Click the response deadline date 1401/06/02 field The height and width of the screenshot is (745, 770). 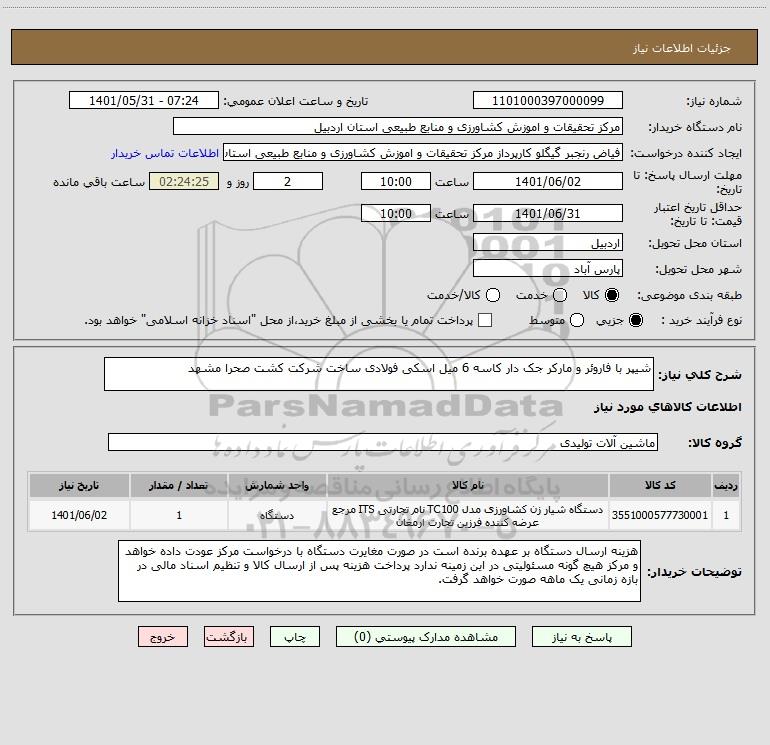pos(548,181)
